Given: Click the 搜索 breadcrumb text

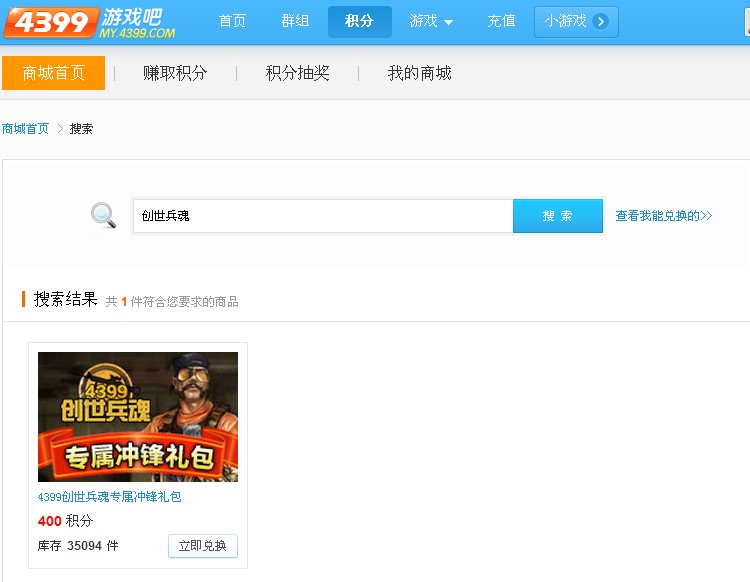Looking at the screenshot, I should tap(81, 129).
